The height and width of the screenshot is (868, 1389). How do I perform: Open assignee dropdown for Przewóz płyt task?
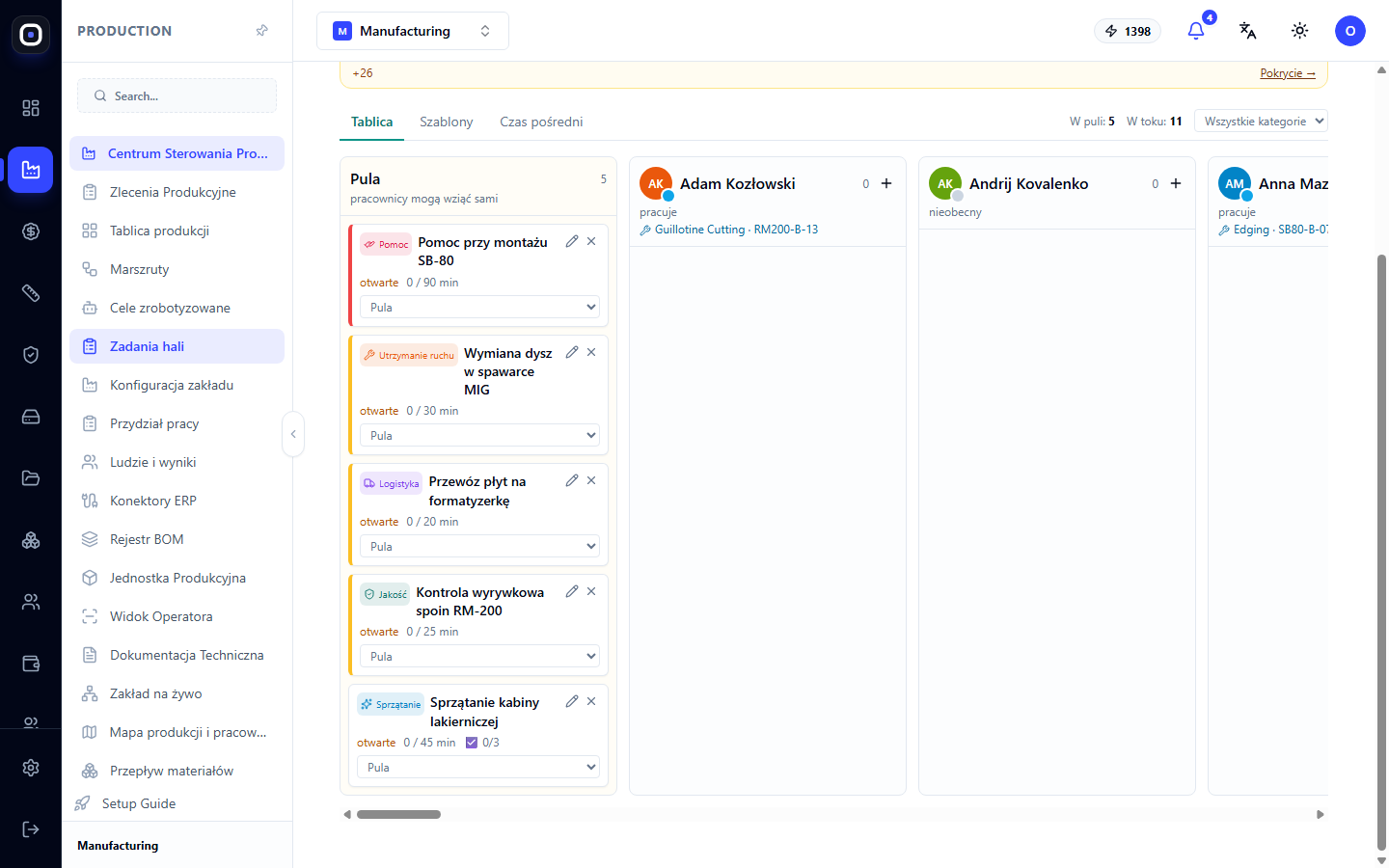(479, 547)
